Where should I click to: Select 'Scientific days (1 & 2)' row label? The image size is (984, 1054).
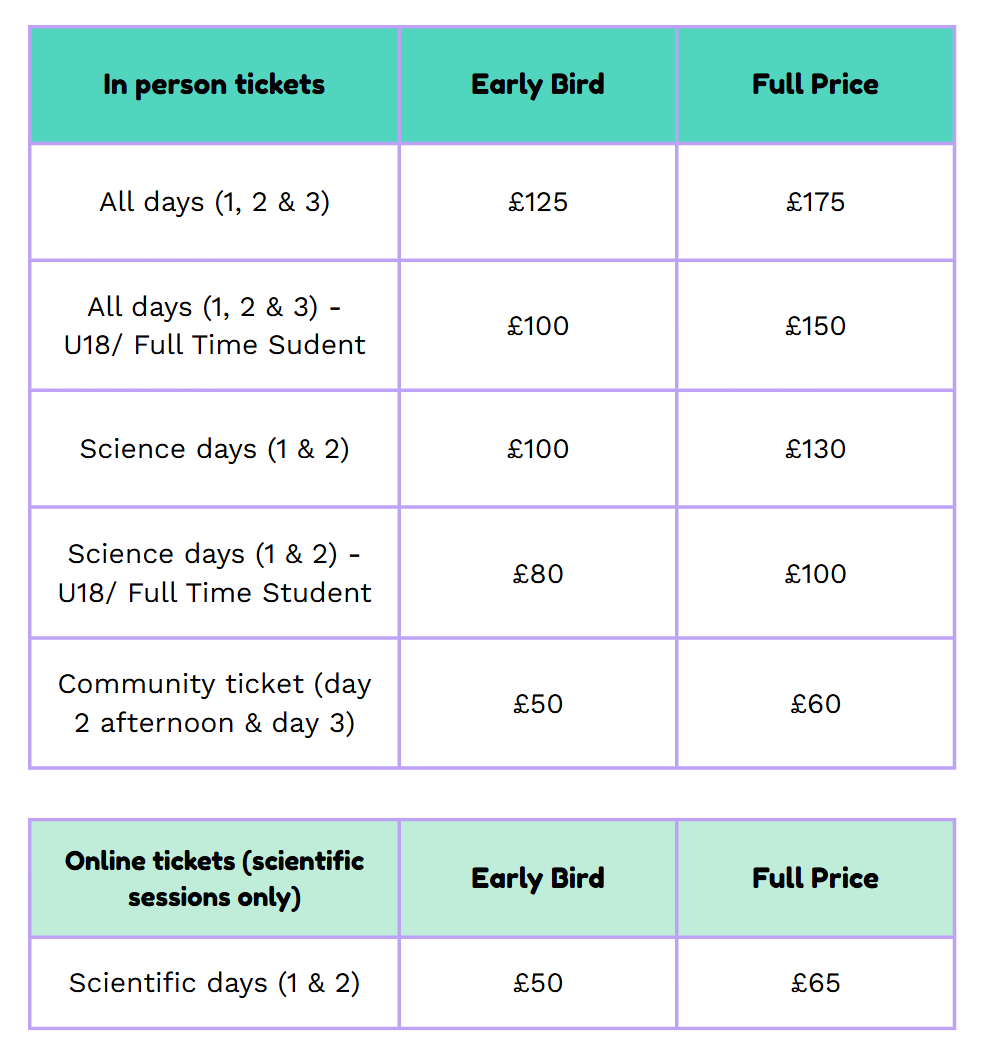(x=214, y=983)
